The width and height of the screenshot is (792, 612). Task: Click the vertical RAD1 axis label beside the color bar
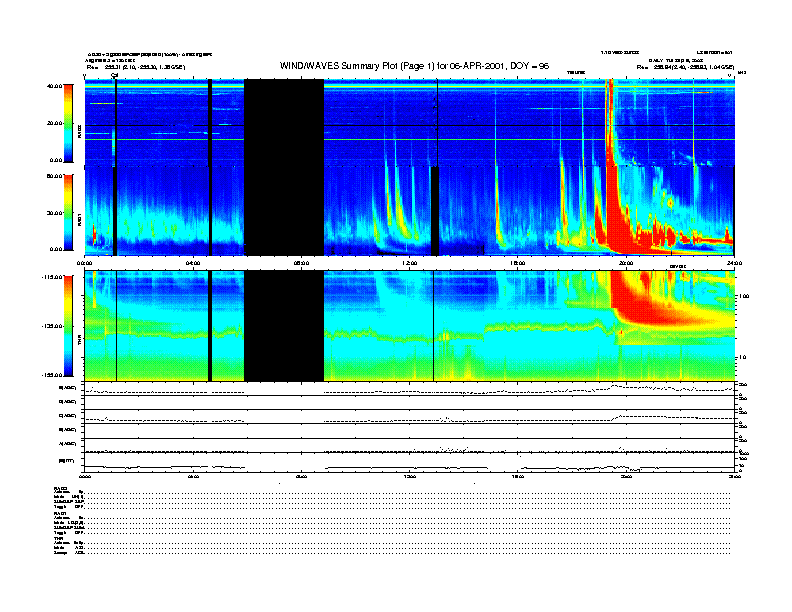point(79,220)
